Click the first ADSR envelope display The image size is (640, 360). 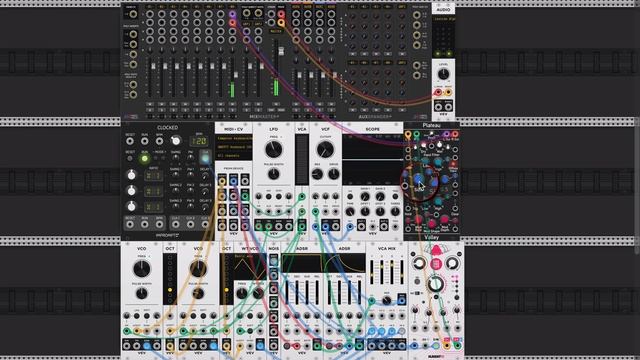coord(302,263)
